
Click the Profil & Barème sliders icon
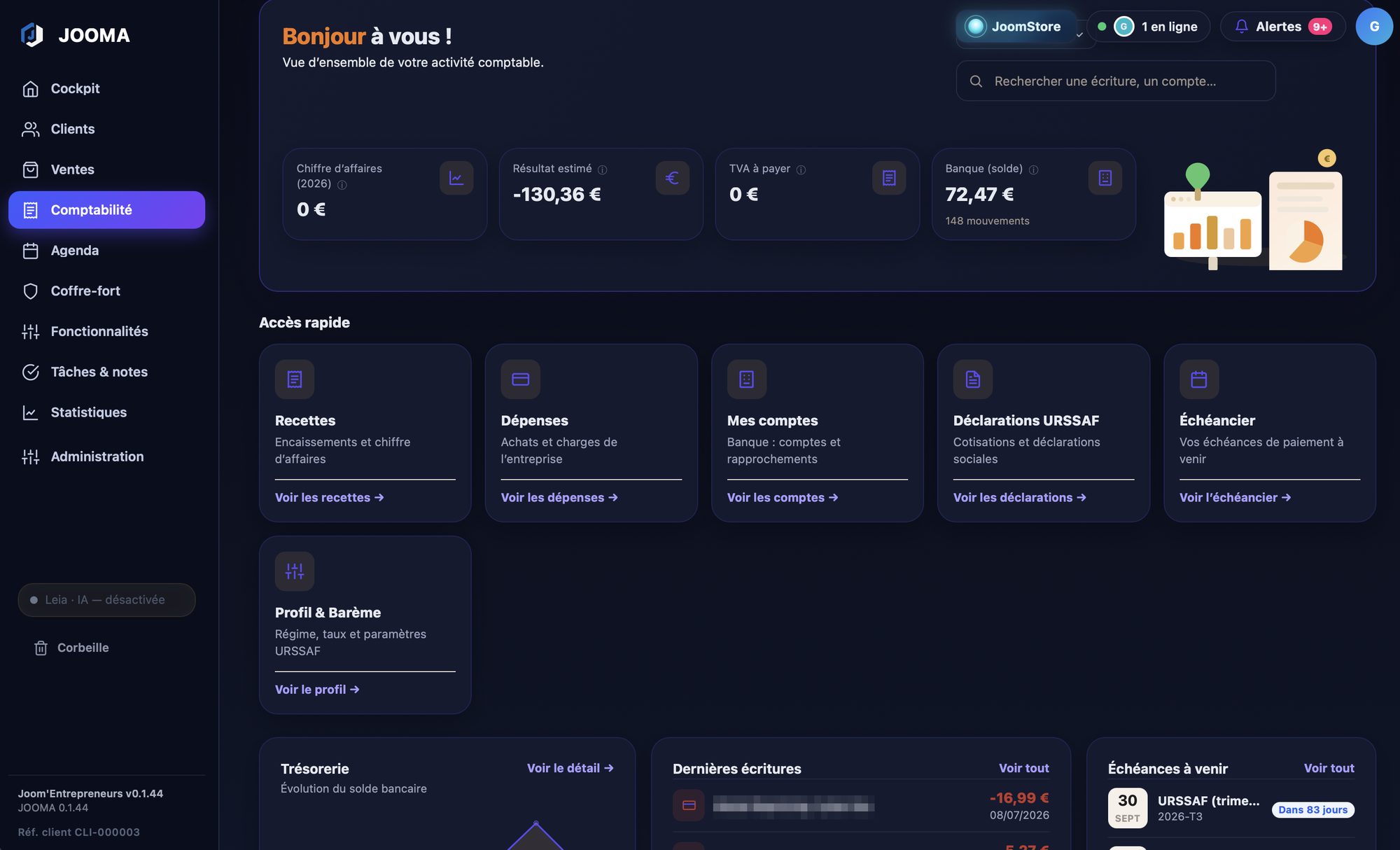(295, 571)
